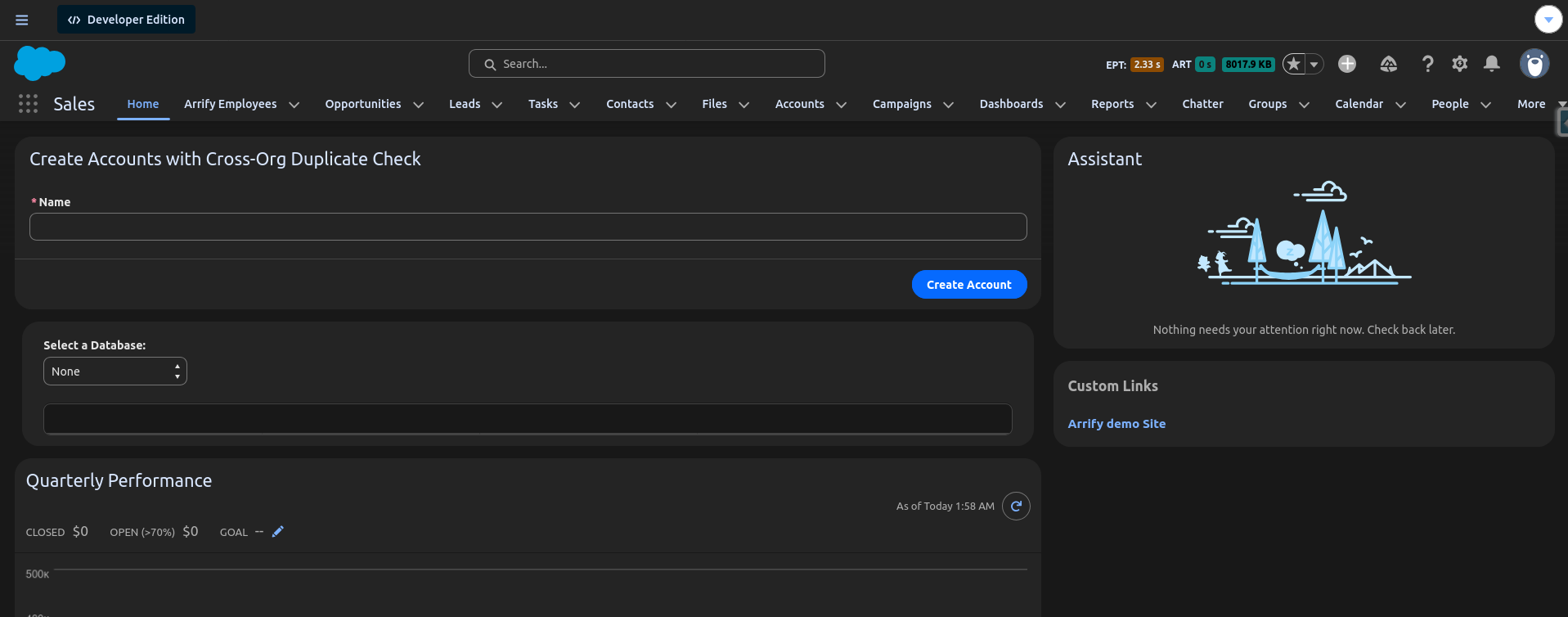Open the Favorites list dropdown arrow

coord(1314,64)
